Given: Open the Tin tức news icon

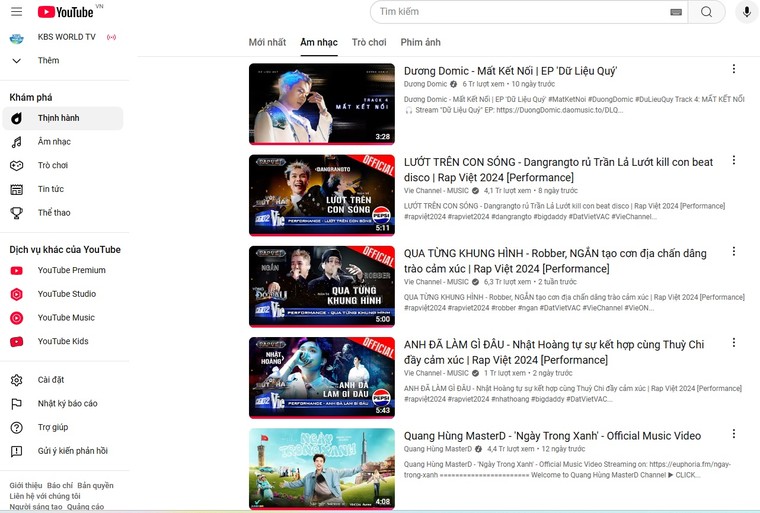Looking at the screenshot, I should coord(16,190).
